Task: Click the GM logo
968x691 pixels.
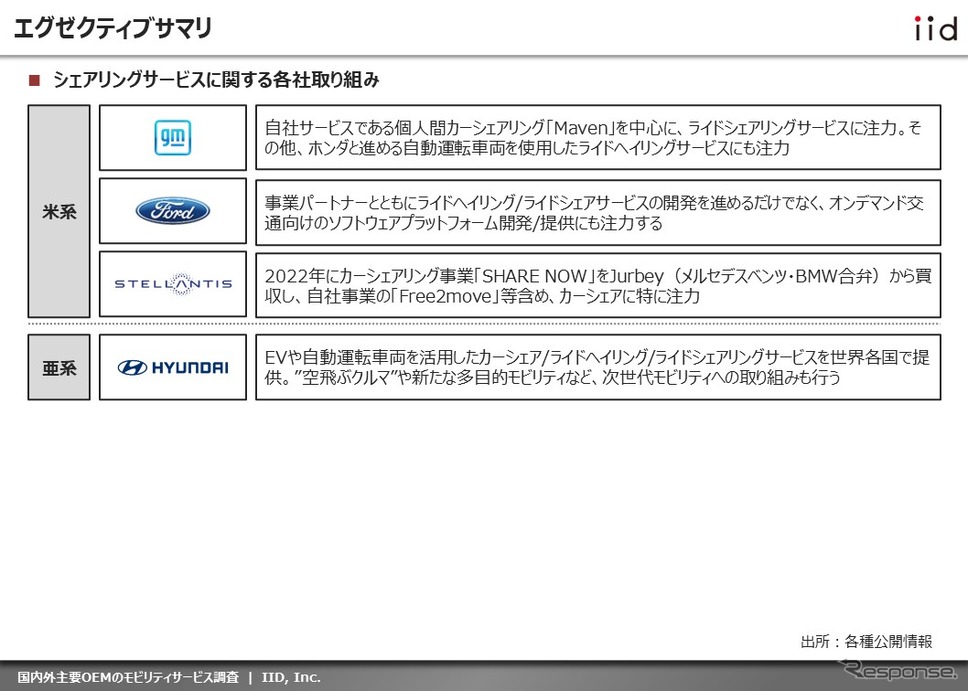Action: pos(172,137)
